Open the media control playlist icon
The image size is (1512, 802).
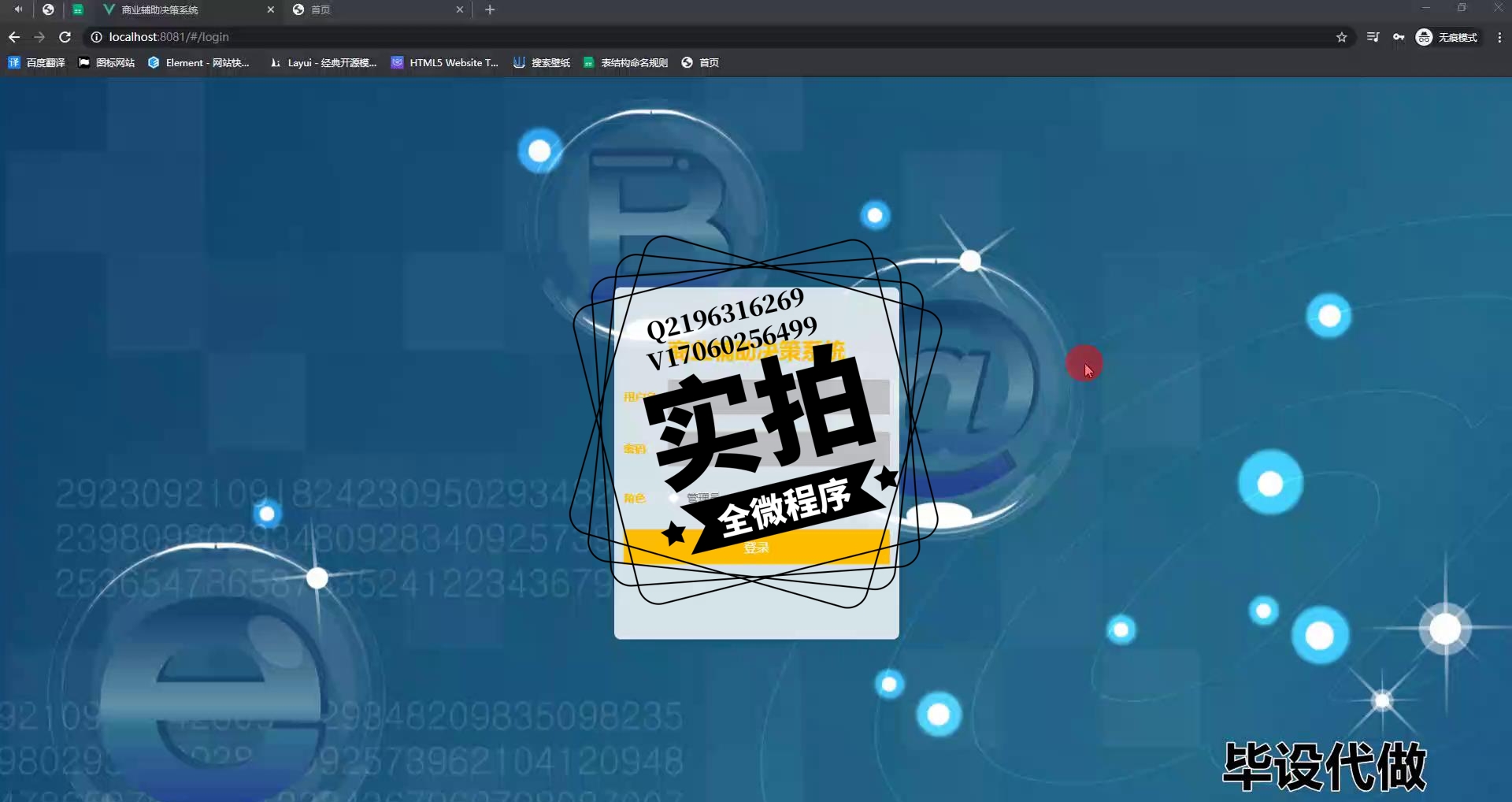(x=1373, y=37)
